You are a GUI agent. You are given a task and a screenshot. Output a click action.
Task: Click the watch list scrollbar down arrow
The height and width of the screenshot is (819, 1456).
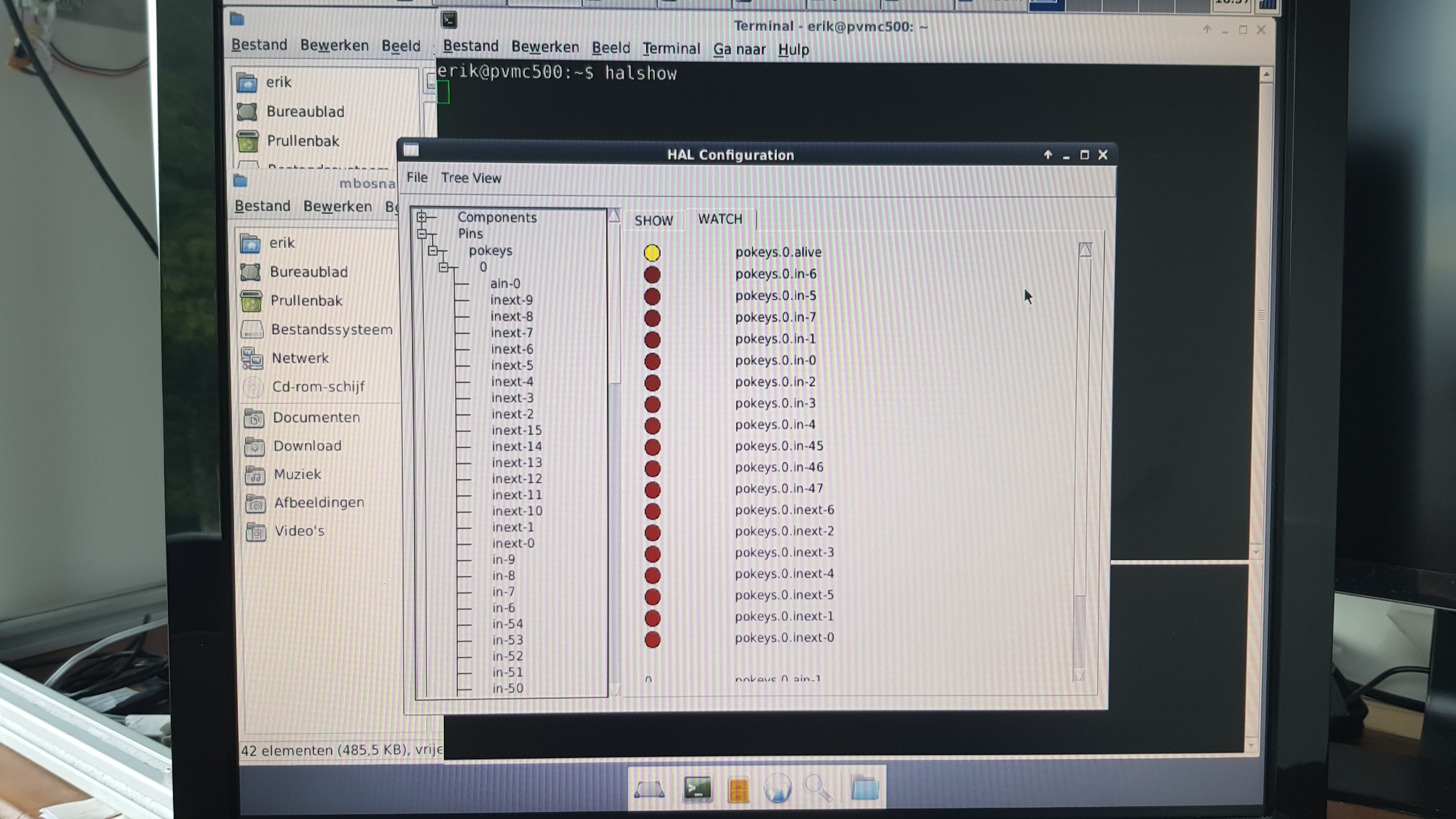pyautogui.click(x=1079, y=675)
